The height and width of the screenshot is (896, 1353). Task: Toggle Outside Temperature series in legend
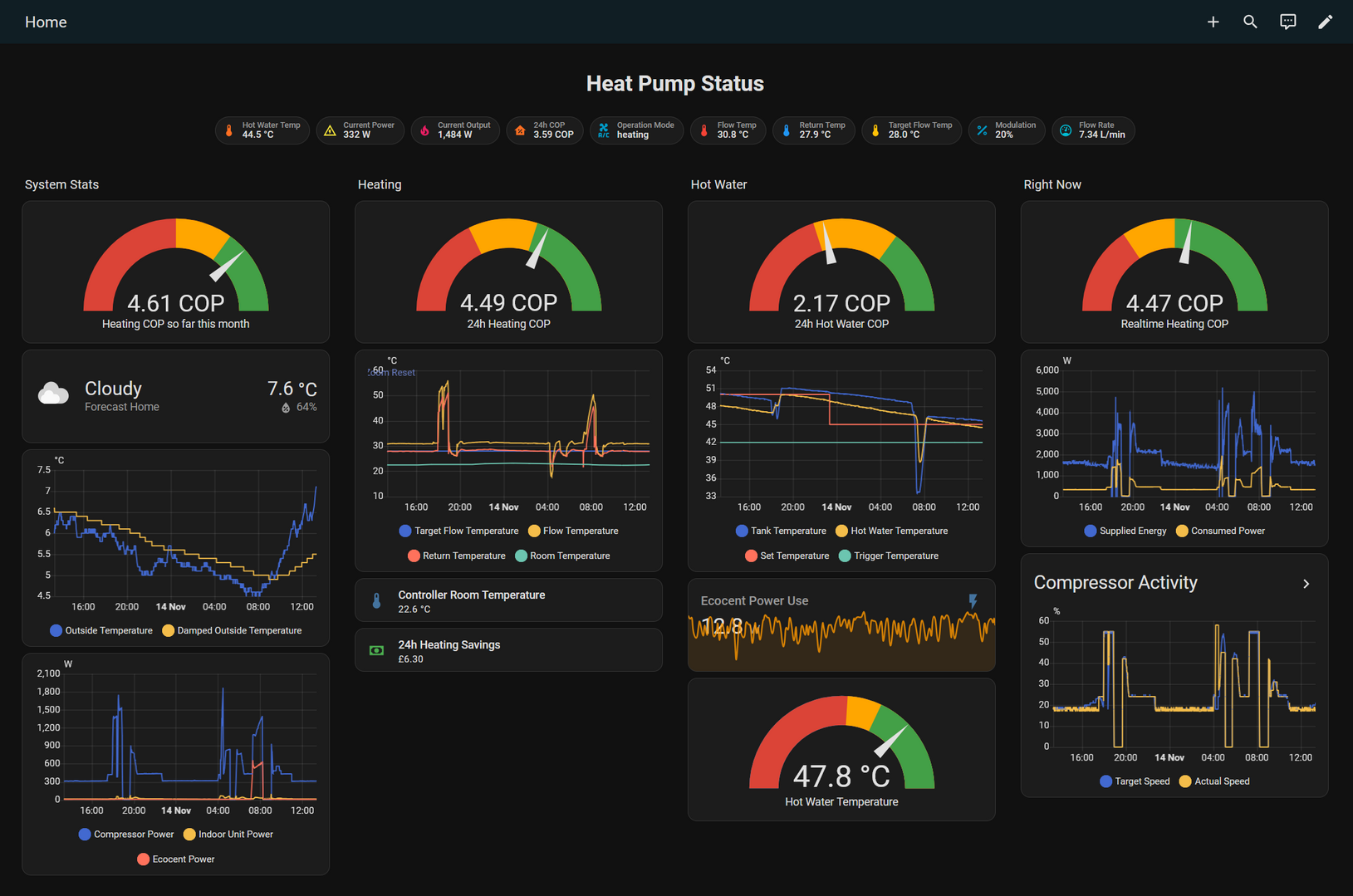[101, 630]
